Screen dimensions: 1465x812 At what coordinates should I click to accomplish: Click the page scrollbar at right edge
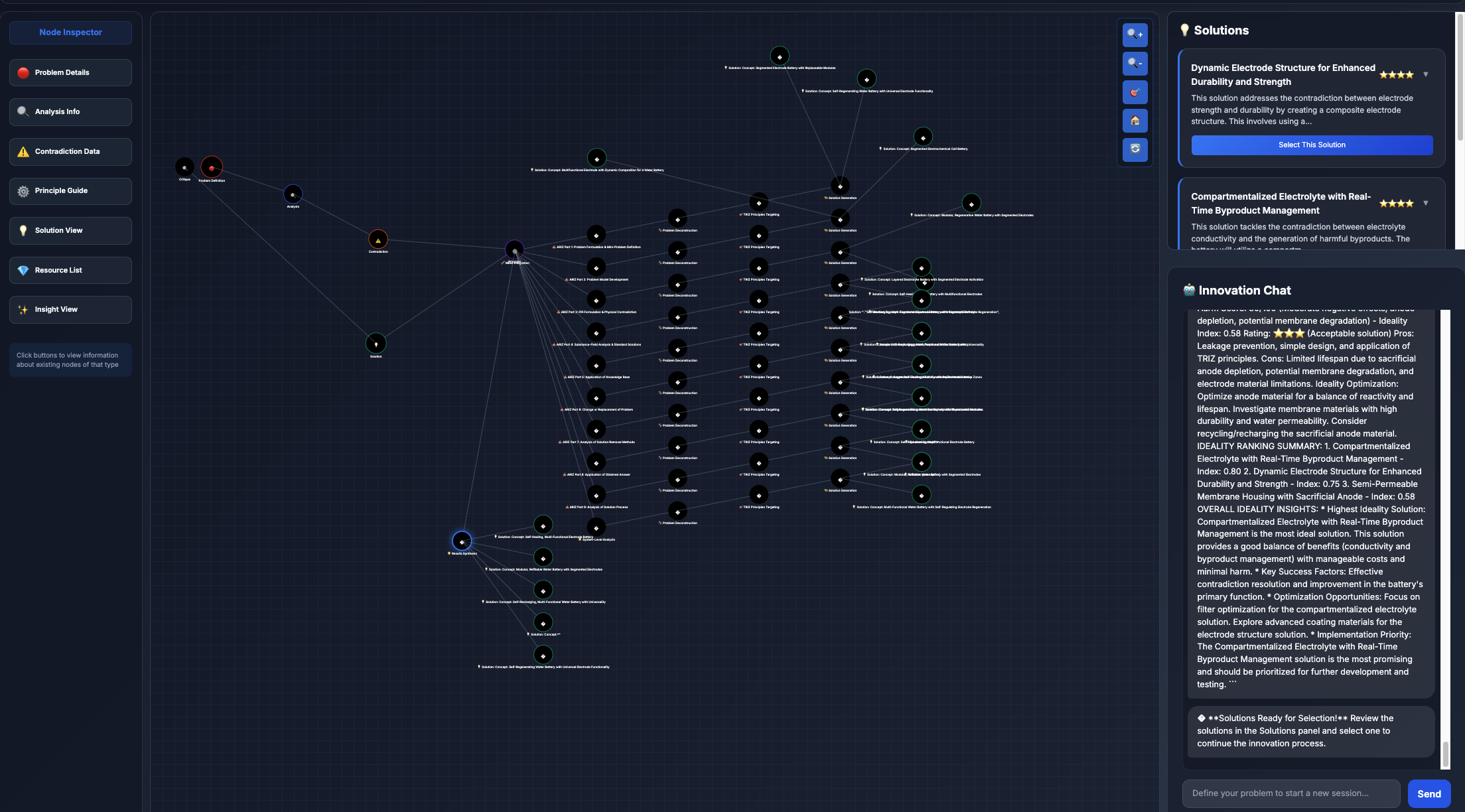(x=1460, y=76)
